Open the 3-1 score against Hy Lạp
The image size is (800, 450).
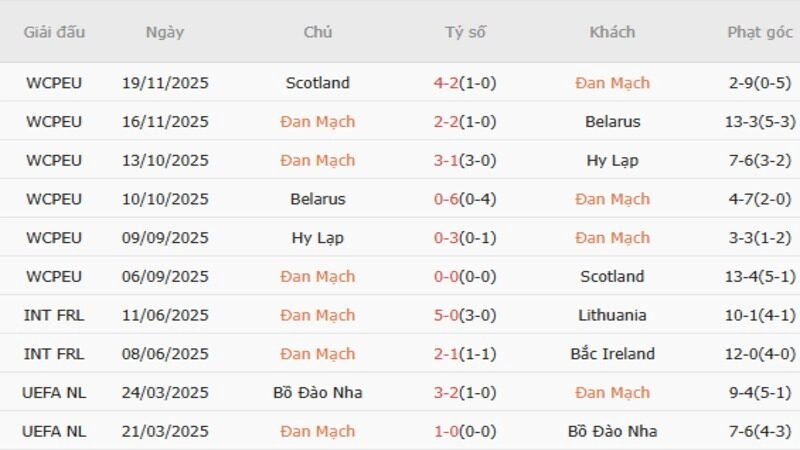coord(465,161)
